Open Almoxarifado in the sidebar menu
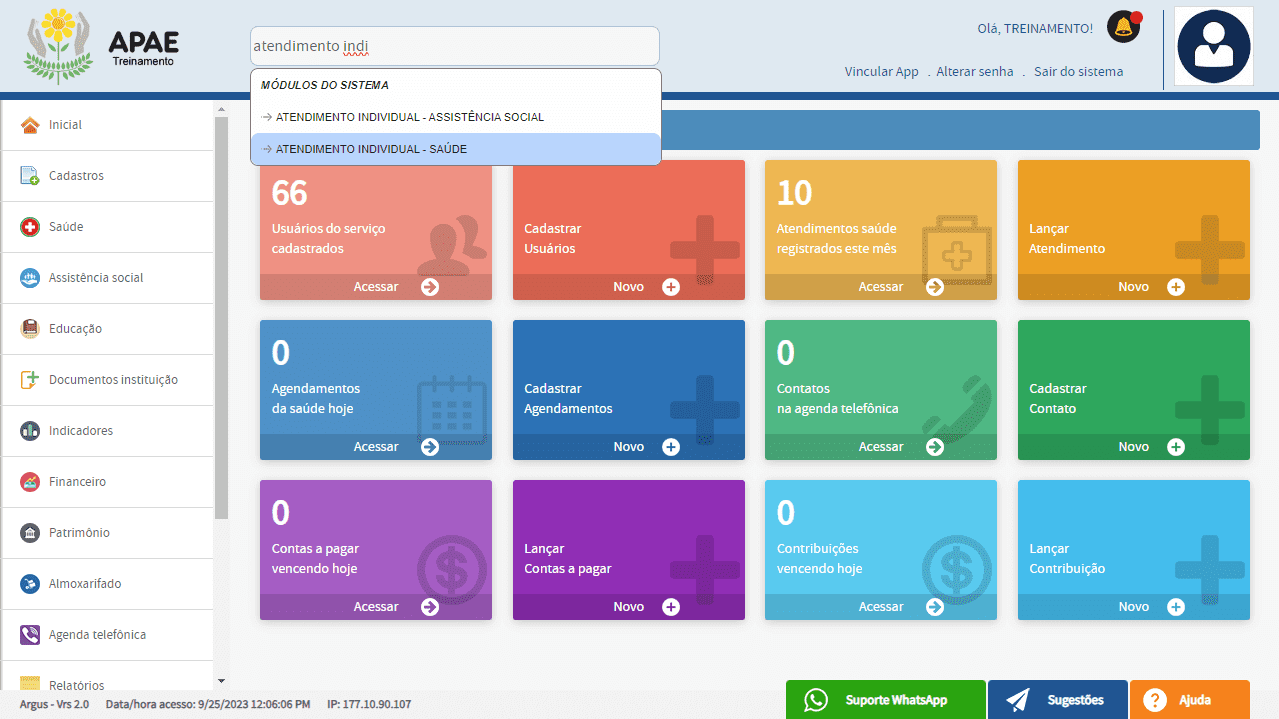The height and width of the screenshot is (719, 1279). [x=84, y=584]
